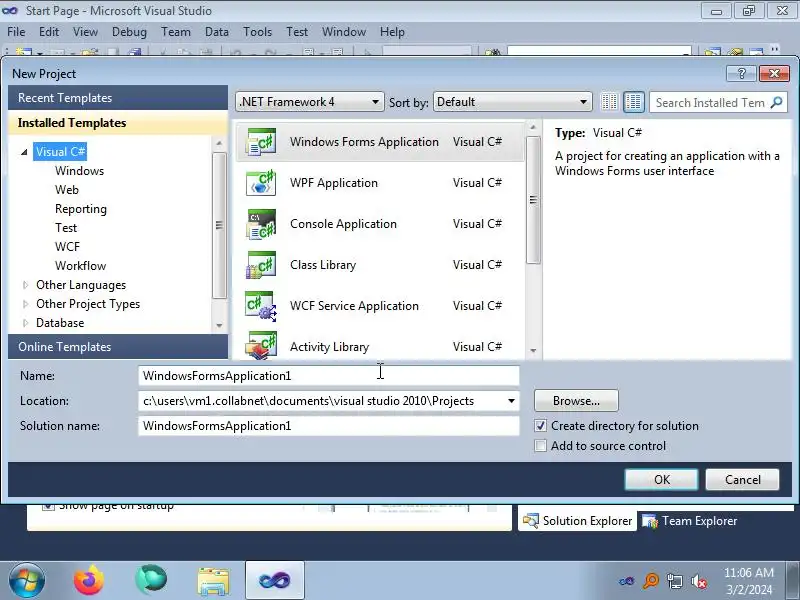
Task: Open the Debug menu
Action: click(x=129, y=32)
